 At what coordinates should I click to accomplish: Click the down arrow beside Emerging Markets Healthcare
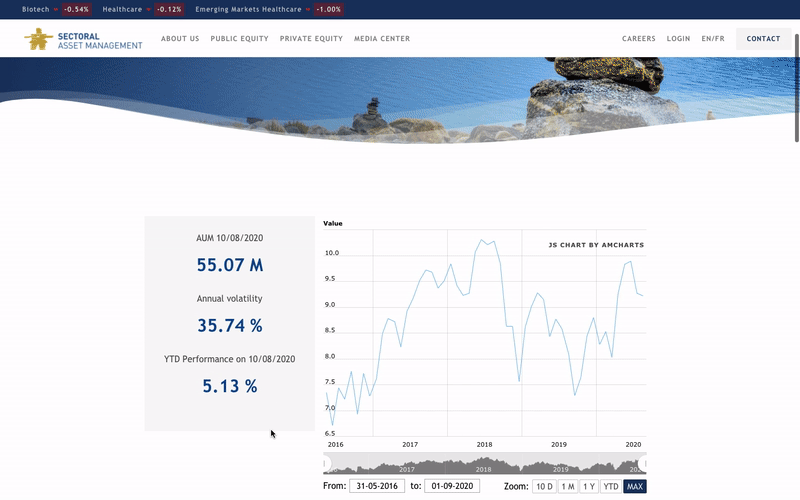click(x=309, y=9)
